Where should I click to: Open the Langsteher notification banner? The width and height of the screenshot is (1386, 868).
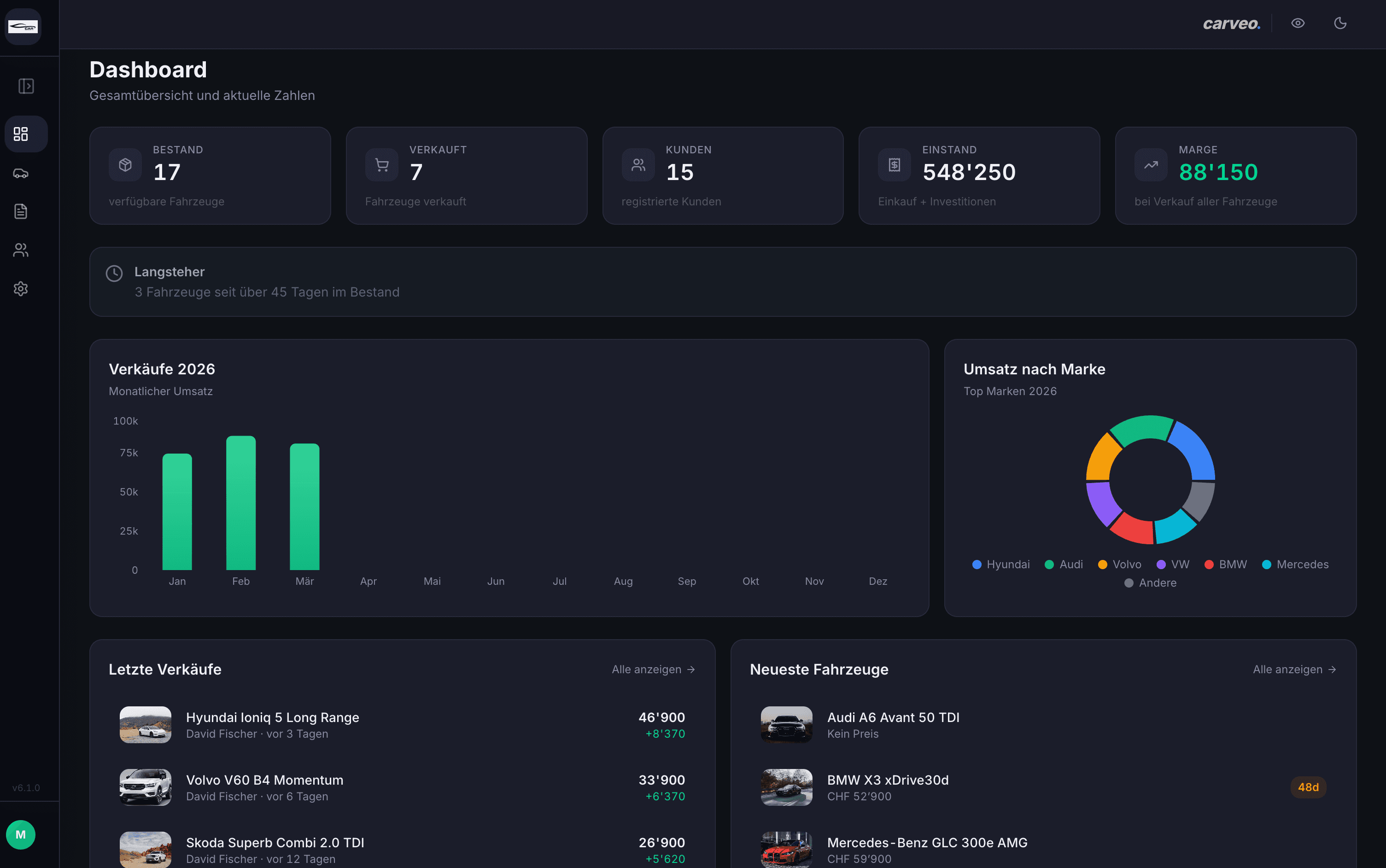(723, 282)
